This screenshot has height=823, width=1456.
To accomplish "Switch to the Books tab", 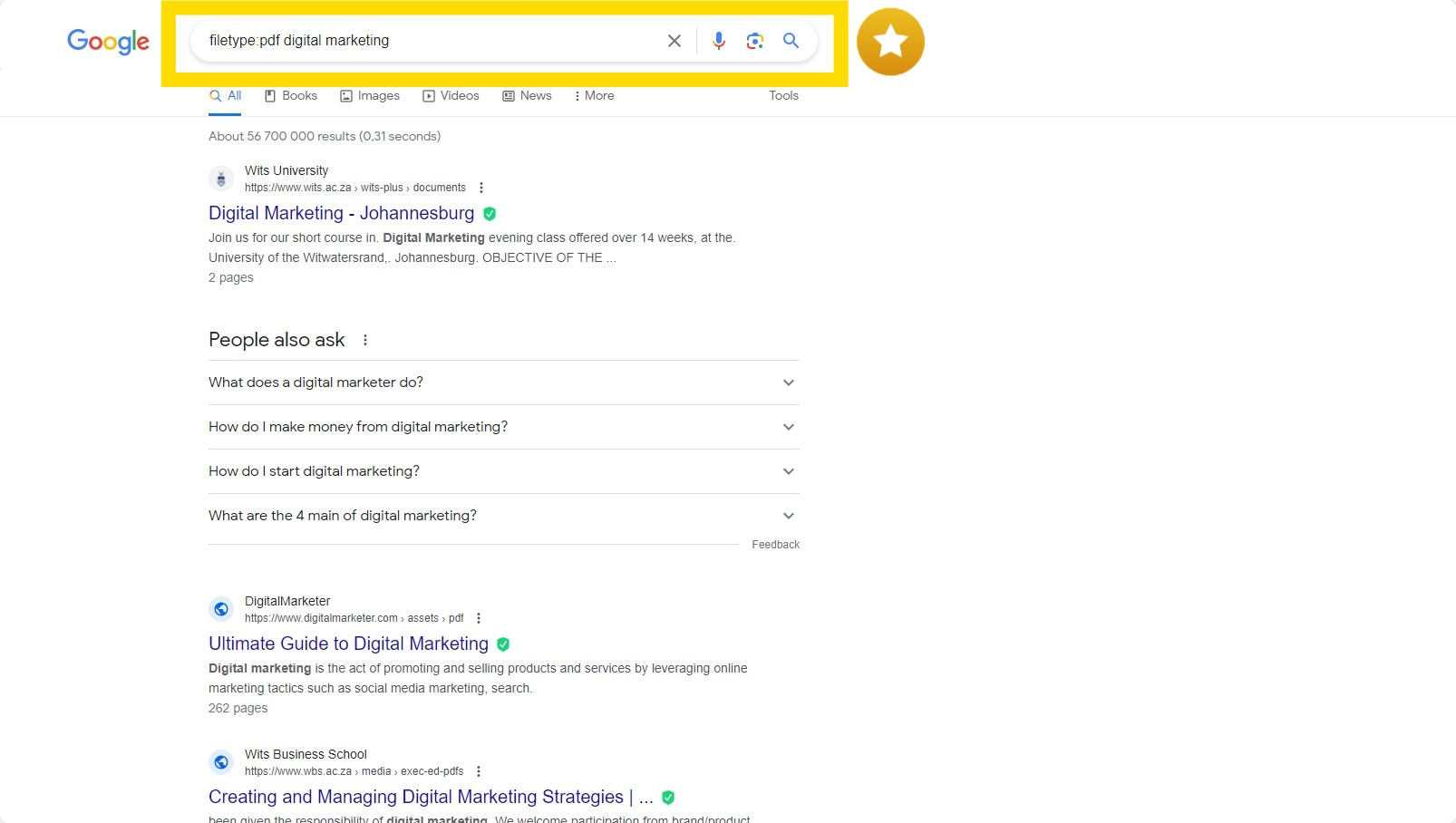I will click(x=290, y=96).
